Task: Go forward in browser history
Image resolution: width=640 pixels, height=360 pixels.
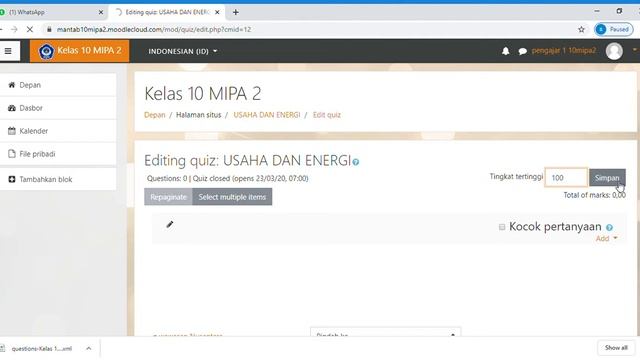Action: [14, 29]
